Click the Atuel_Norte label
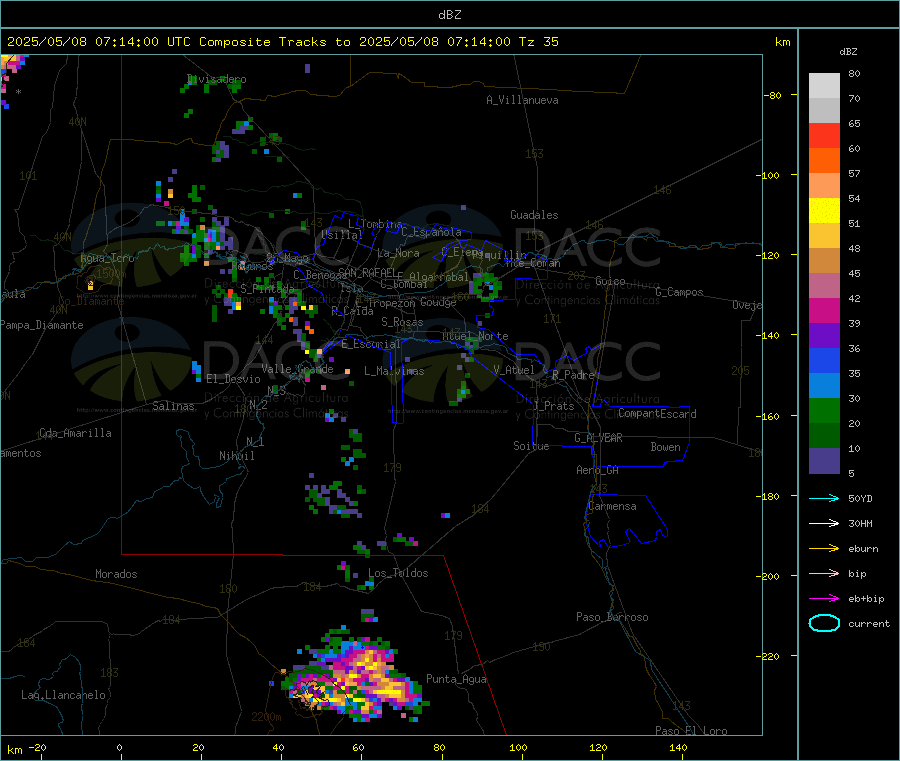 click(475, 336)
